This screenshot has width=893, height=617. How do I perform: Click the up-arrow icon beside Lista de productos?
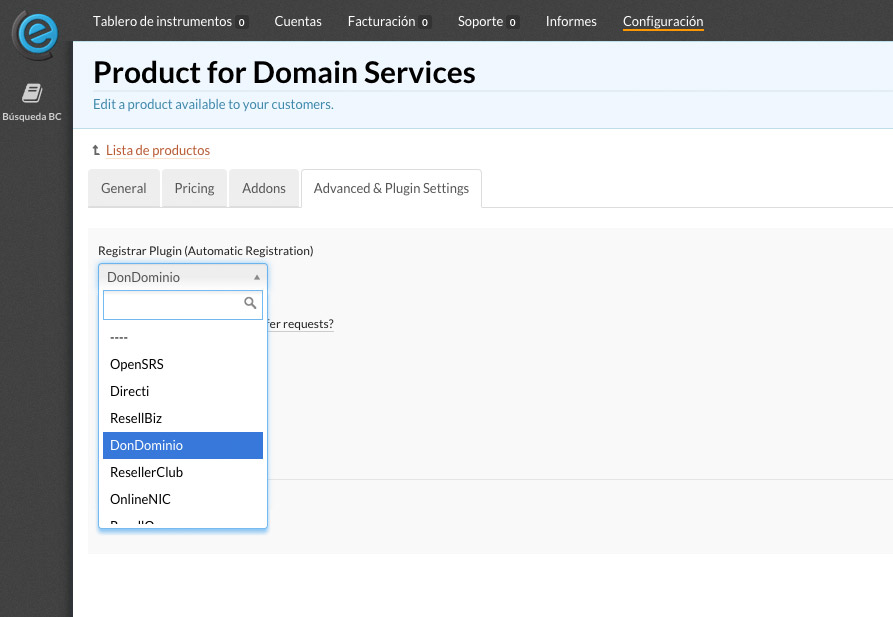pyautogui.click(x=96, y=150)
